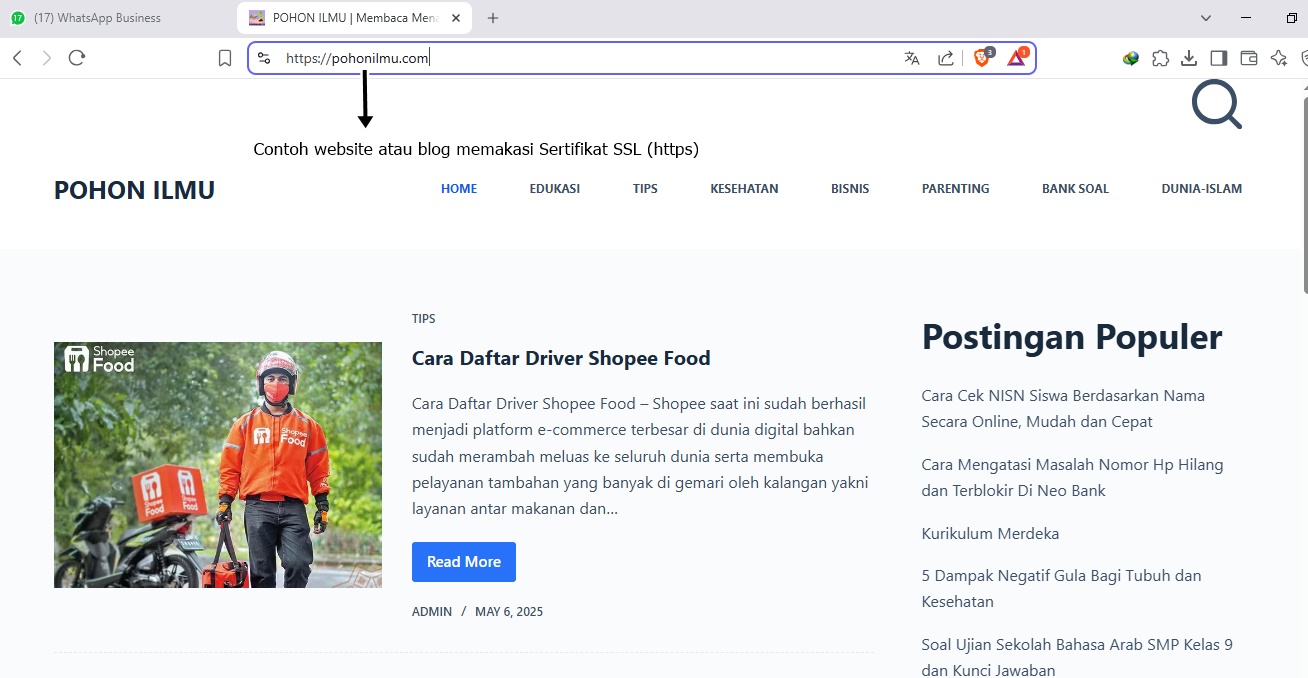Open the extensions puzzle icon
The height and width of the screenshot is (678, 1308).
tap(1160, 58)
